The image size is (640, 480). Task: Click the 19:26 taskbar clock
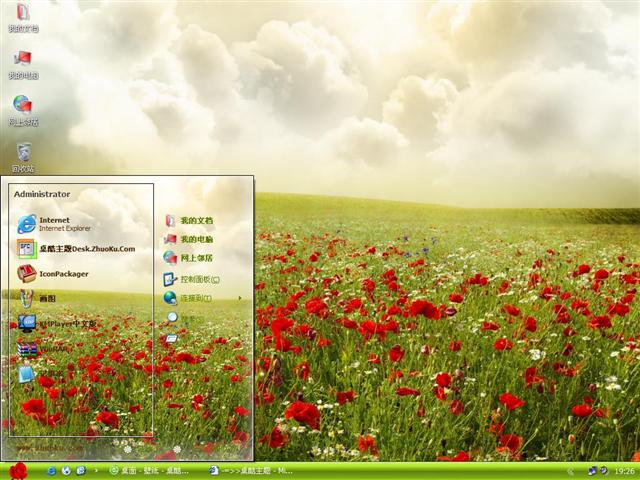(624, 471)
